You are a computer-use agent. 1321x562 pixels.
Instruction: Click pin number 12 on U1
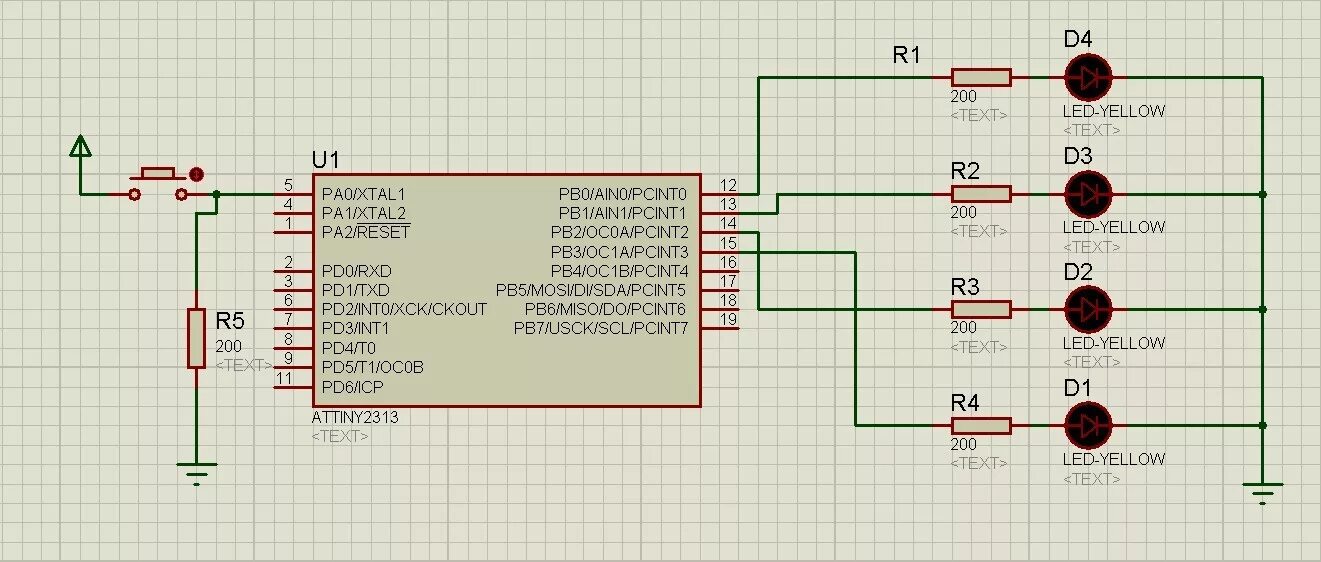pos(728,185)
